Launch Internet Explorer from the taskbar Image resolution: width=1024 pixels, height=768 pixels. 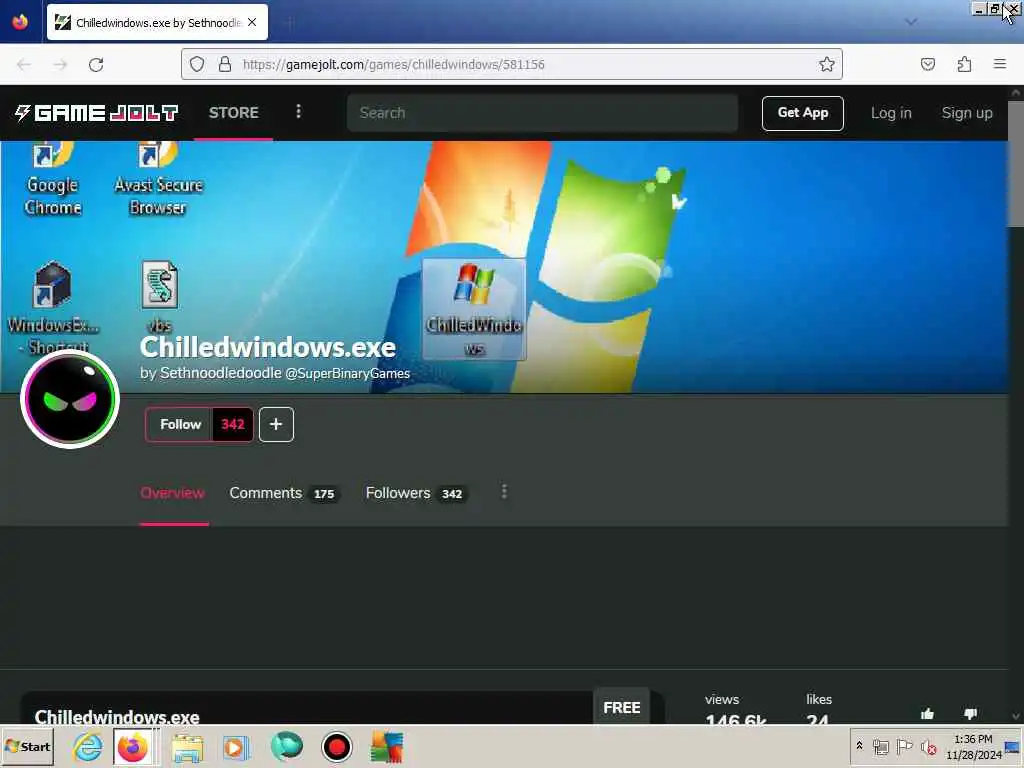coord(88,746)
